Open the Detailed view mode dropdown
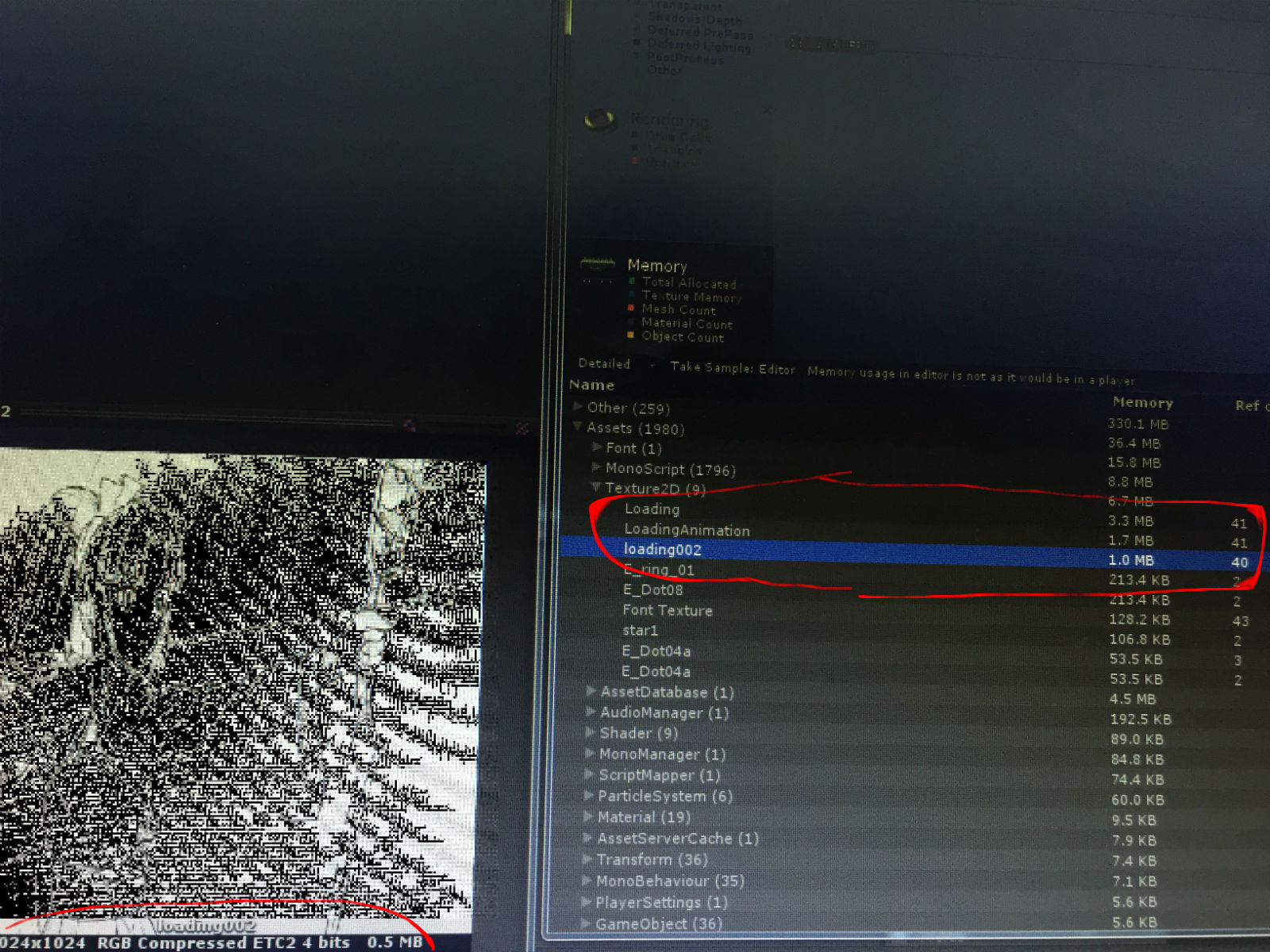This screenshot has width=1270, height=952. pos(611,365)
